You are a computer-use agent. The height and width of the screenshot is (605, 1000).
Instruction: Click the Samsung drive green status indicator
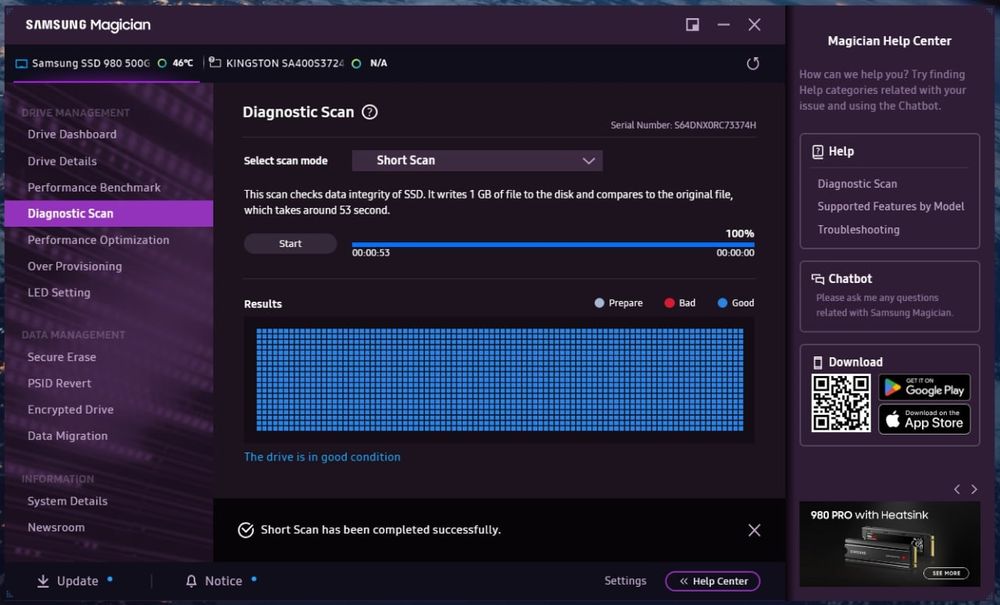pos(162,63)
